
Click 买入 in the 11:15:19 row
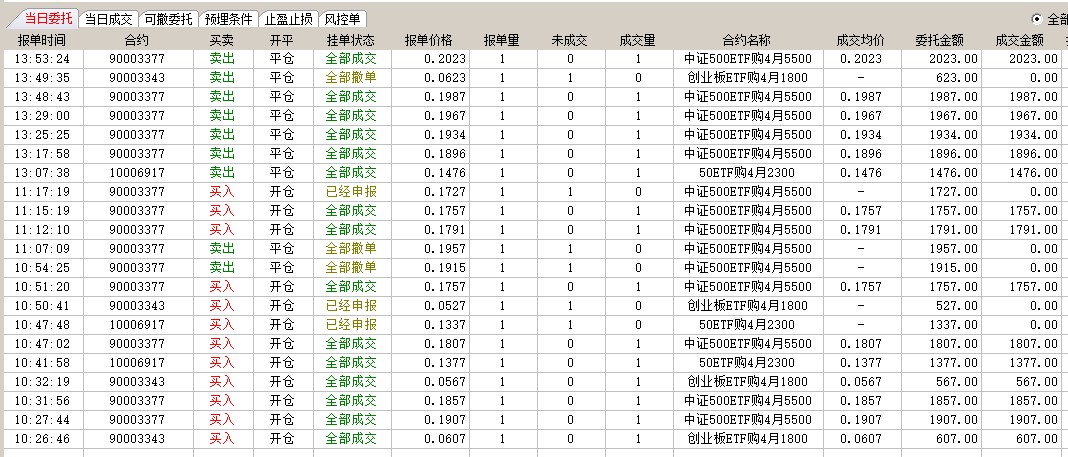pos(221,210)
